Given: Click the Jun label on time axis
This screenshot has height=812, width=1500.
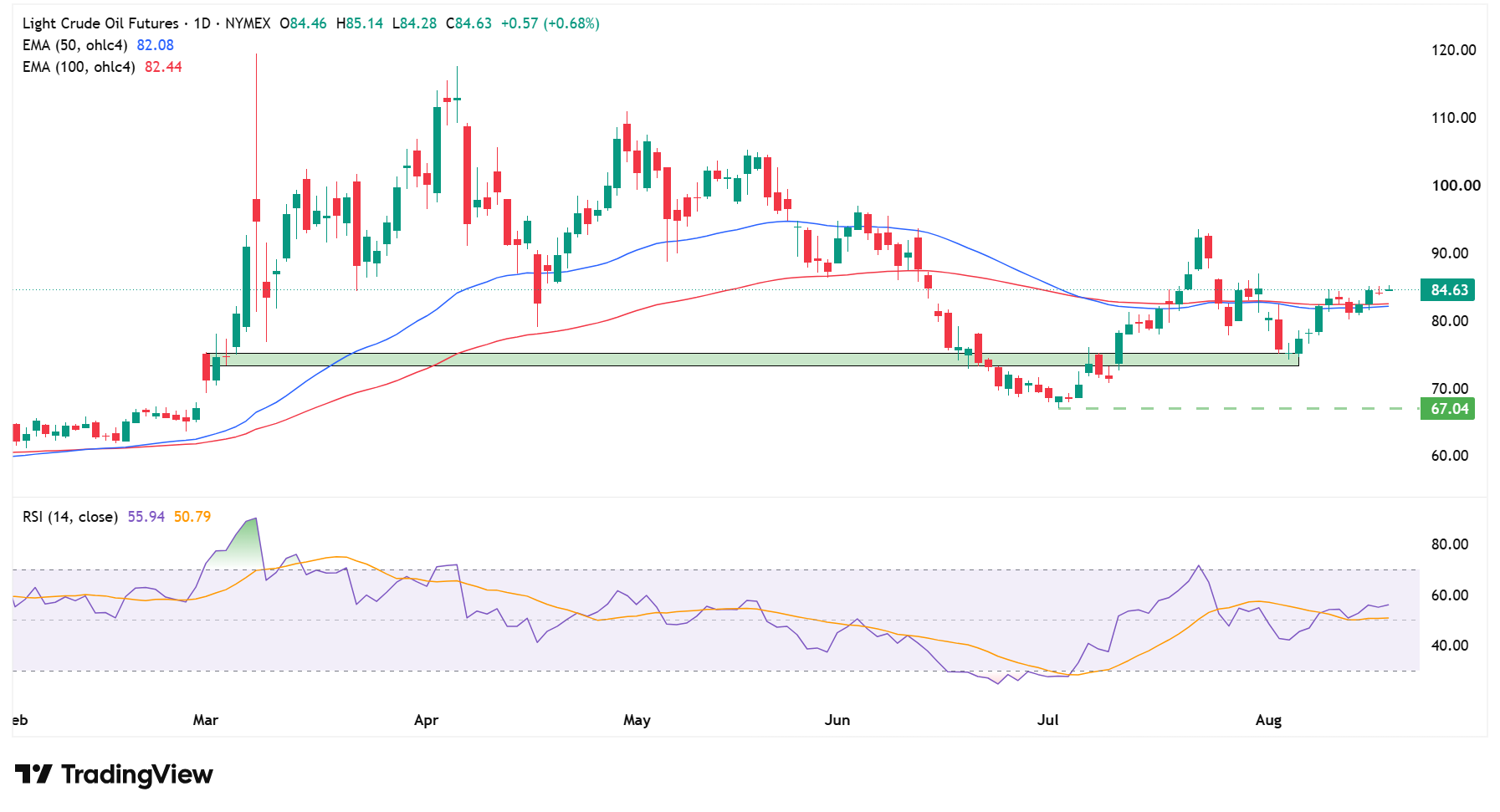Looking at the screenshot, I should tap(837, 720).
